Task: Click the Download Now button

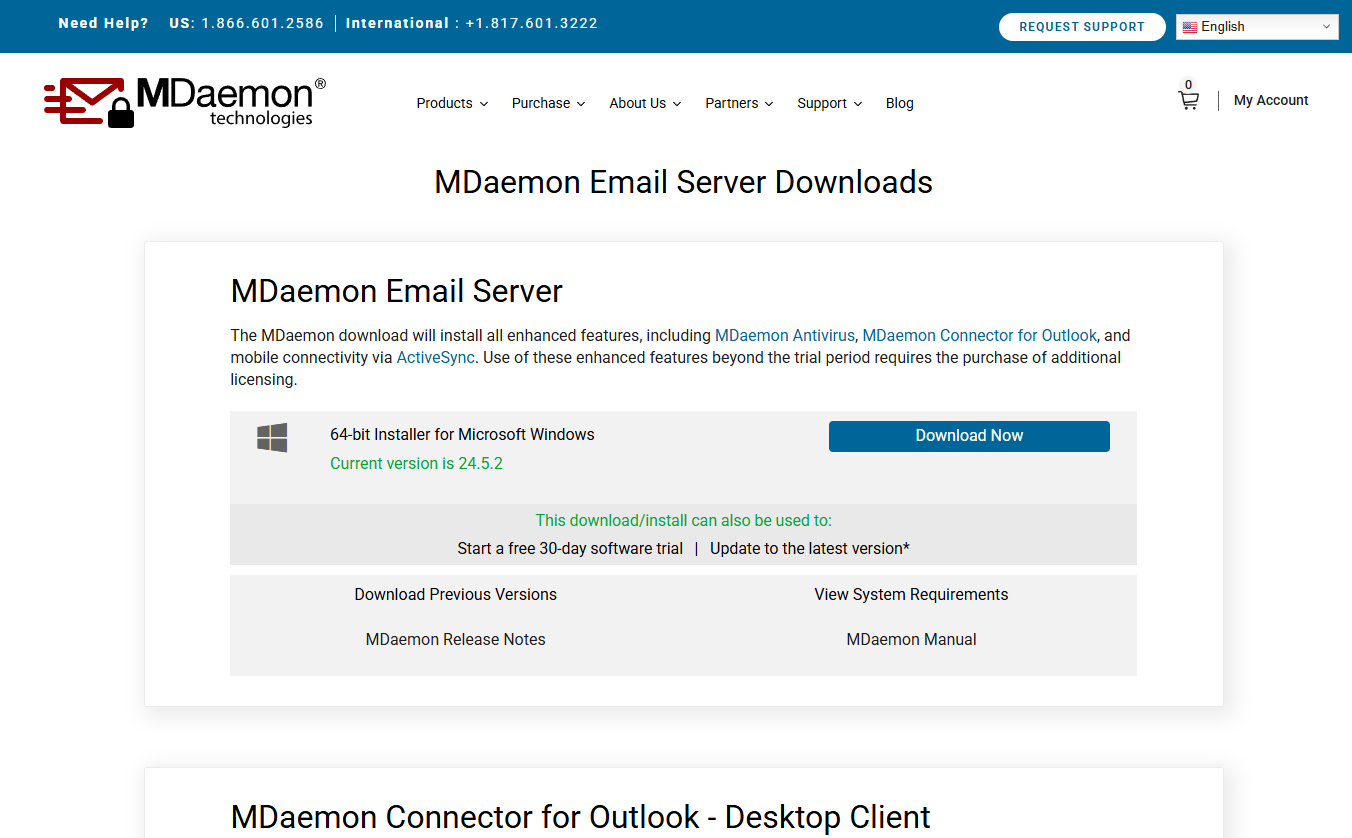Action: [968, 436]
